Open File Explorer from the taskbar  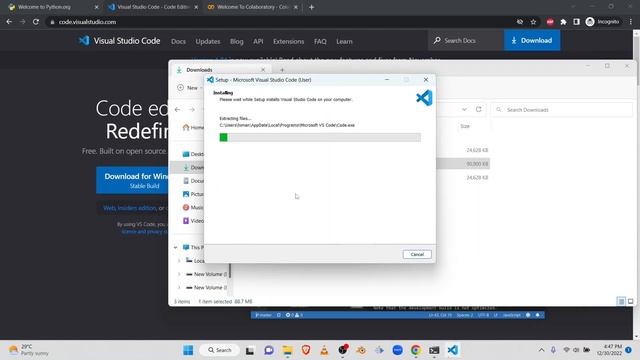[287, 350]
